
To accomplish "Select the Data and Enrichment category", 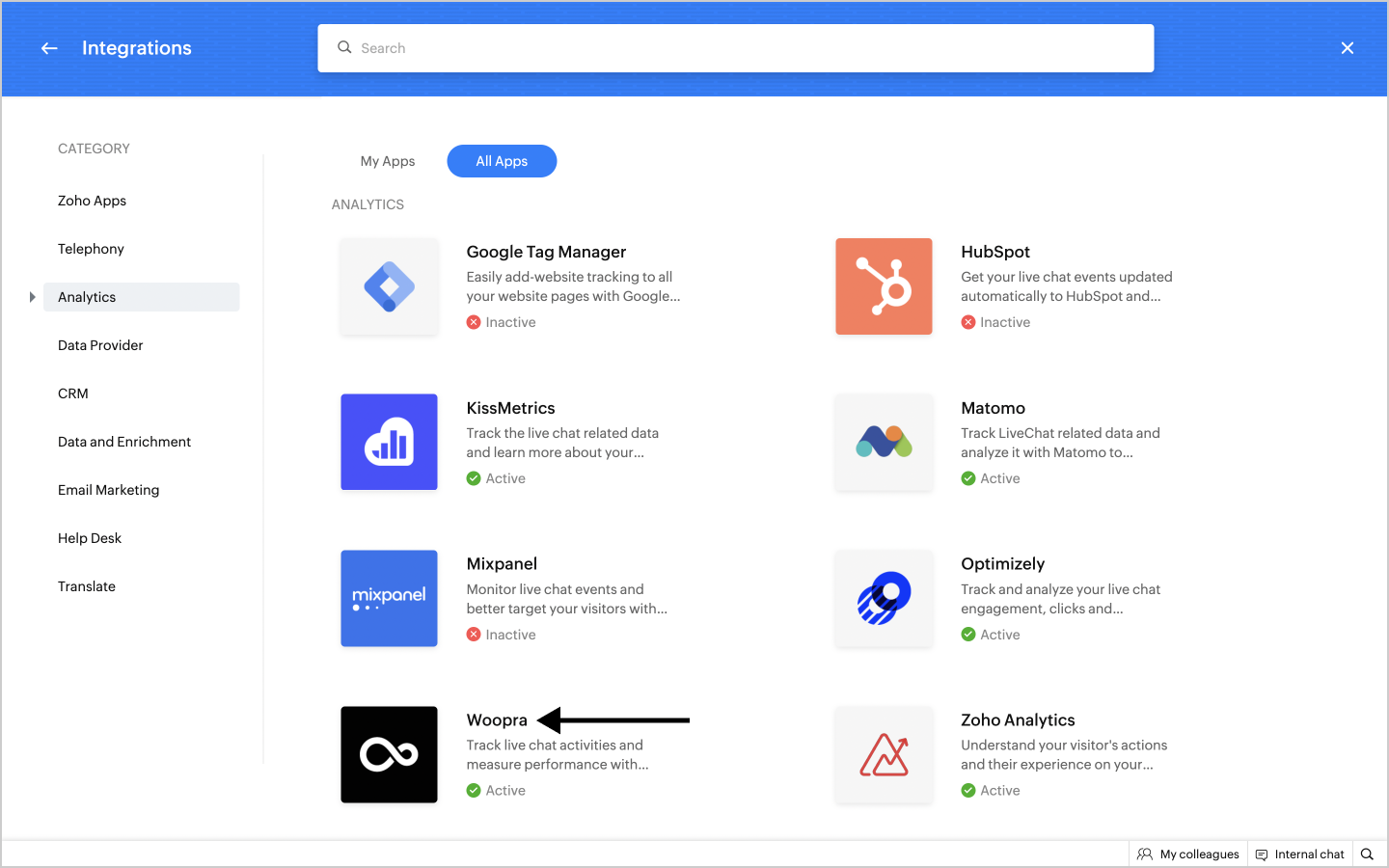I will 124,442.
